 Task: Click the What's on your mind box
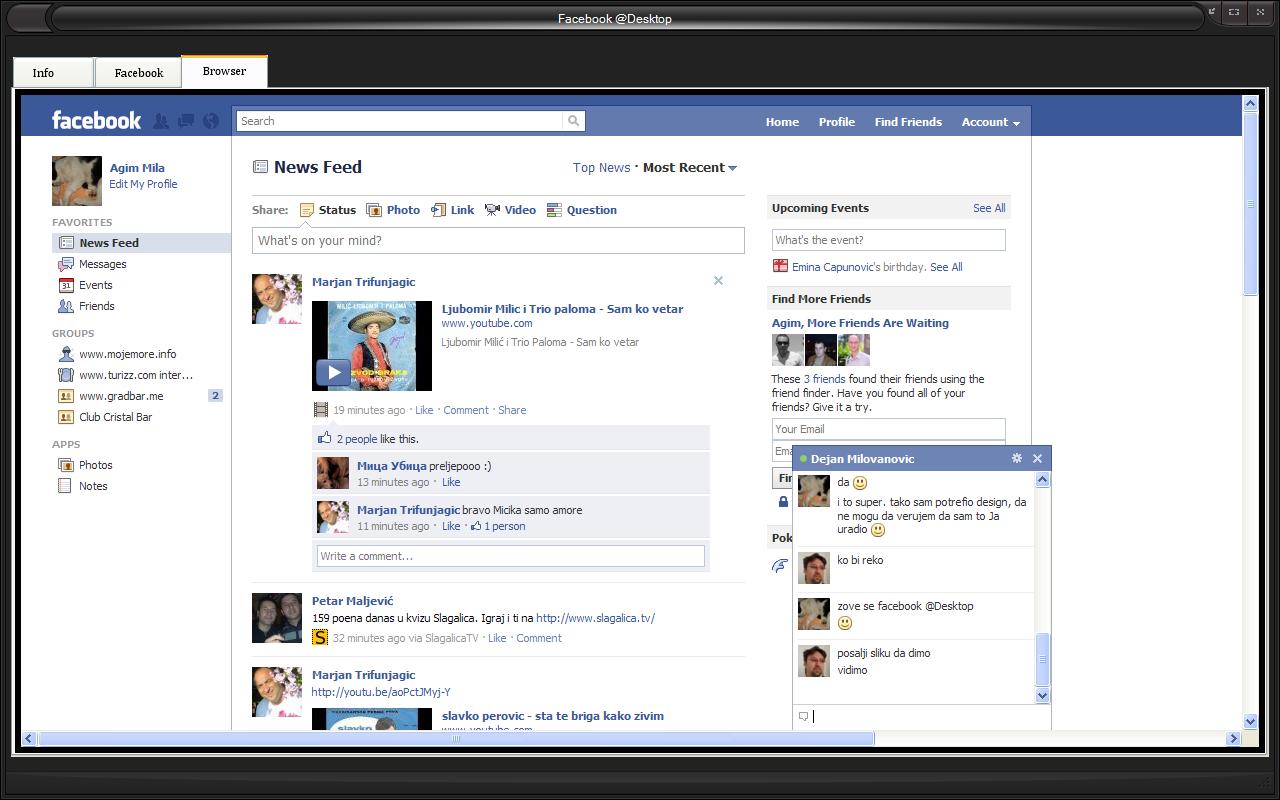(x=498, y=240)
